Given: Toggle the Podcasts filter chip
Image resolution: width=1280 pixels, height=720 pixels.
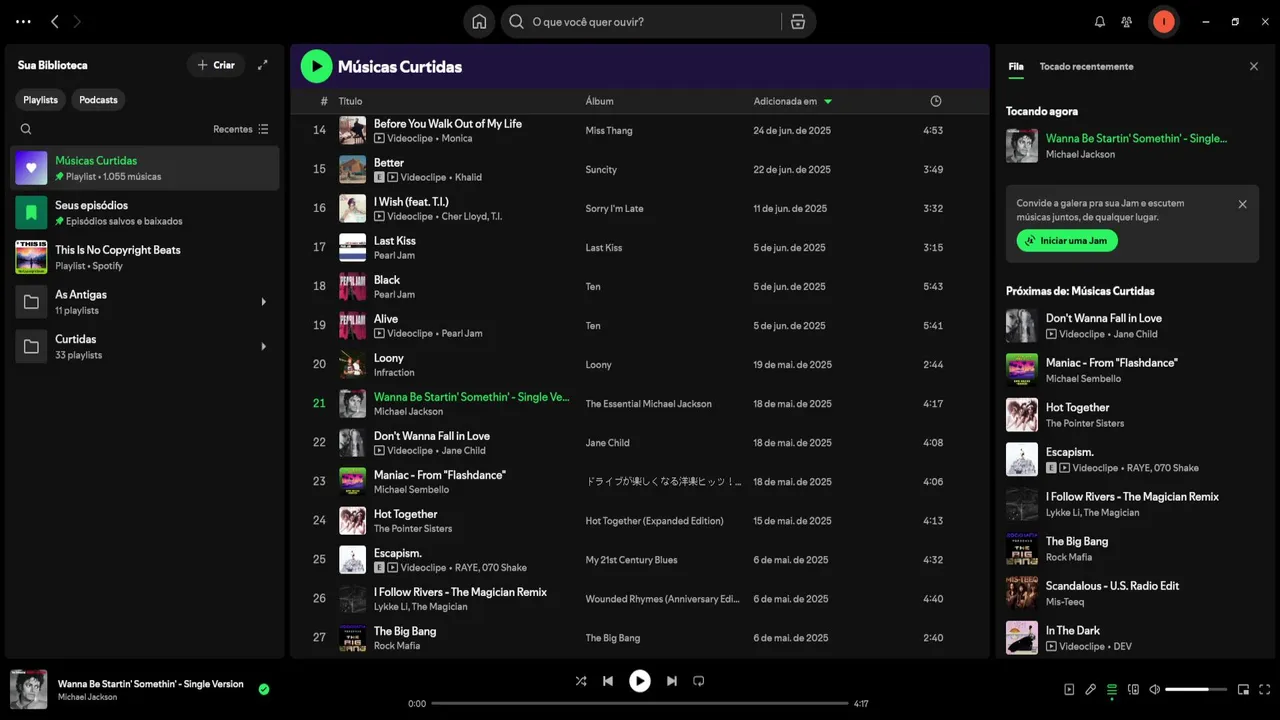Looking at the screenshot, I should tap(98, 100).
